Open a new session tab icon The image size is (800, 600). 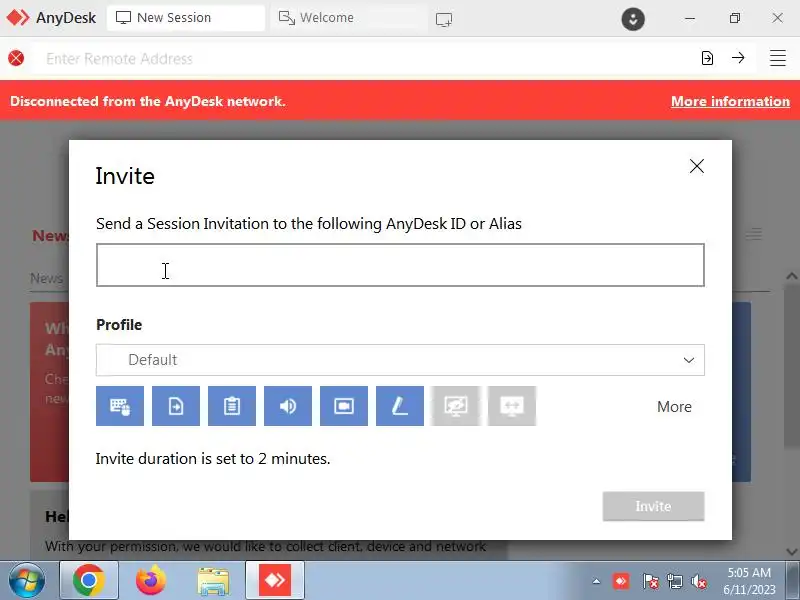click(444, 19)
